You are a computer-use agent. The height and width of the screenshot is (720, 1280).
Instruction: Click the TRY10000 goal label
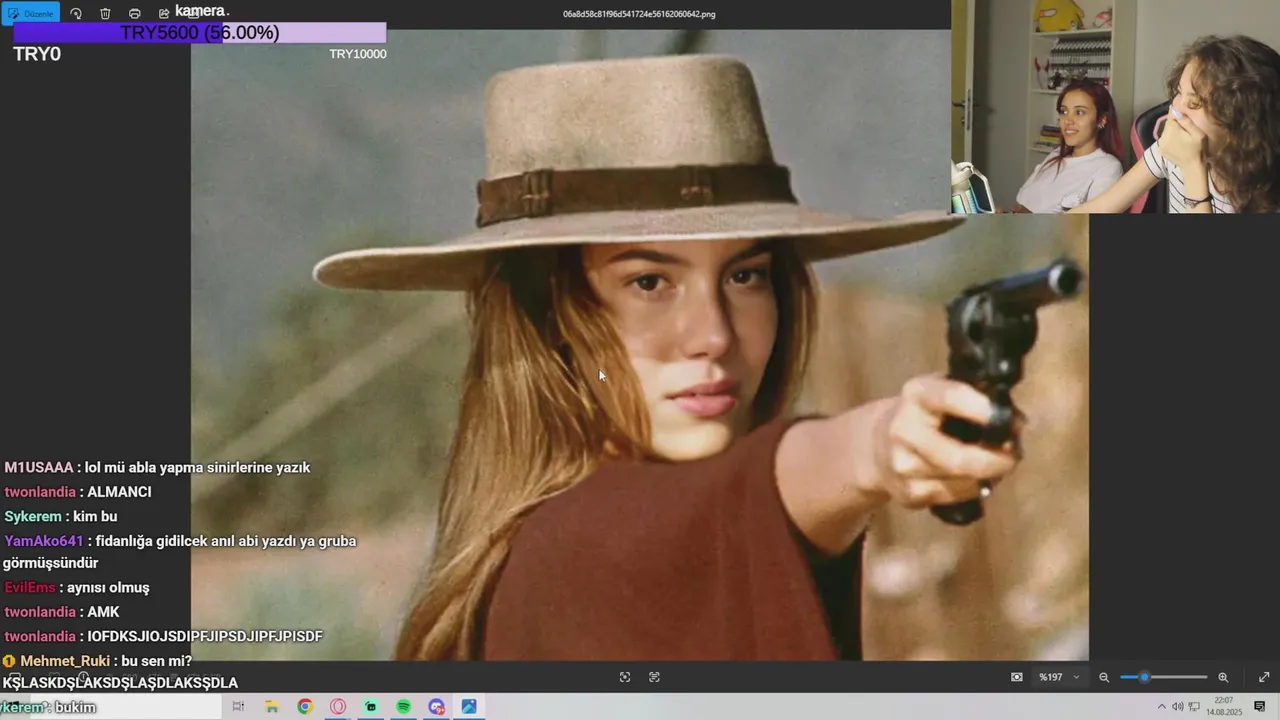358,54
